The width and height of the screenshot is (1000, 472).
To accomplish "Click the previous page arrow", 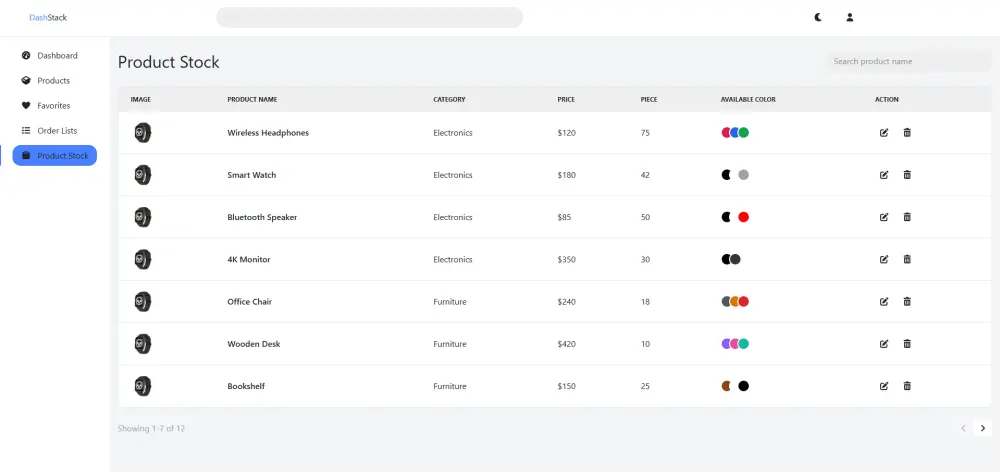I will (x=963, y=428).
